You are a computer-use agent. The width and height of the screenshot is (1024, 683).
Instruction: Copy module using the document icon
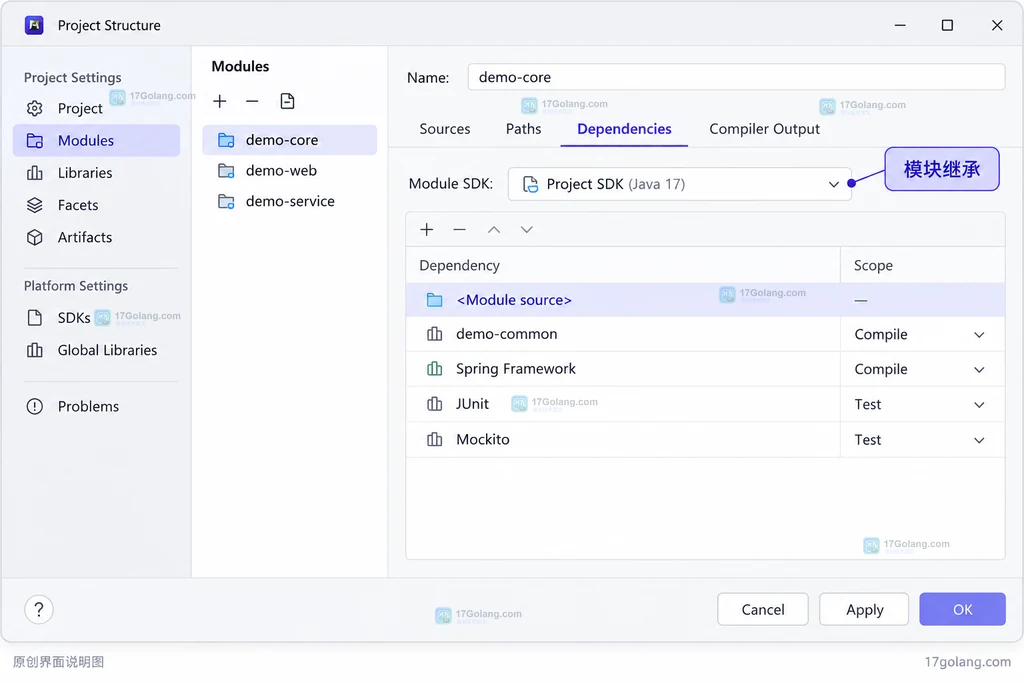tap(287, 101)
